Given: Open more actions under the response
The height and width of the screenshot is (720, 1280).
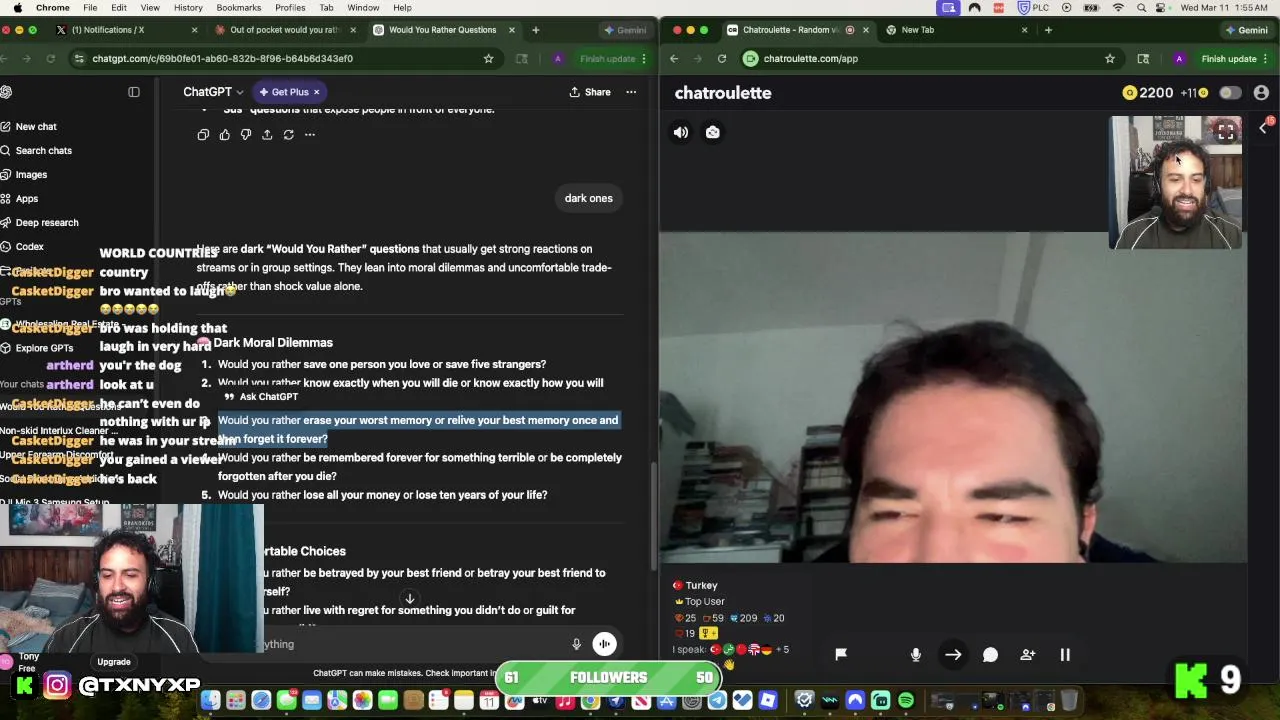Looking at the screenshot, I should coord(310,135).
